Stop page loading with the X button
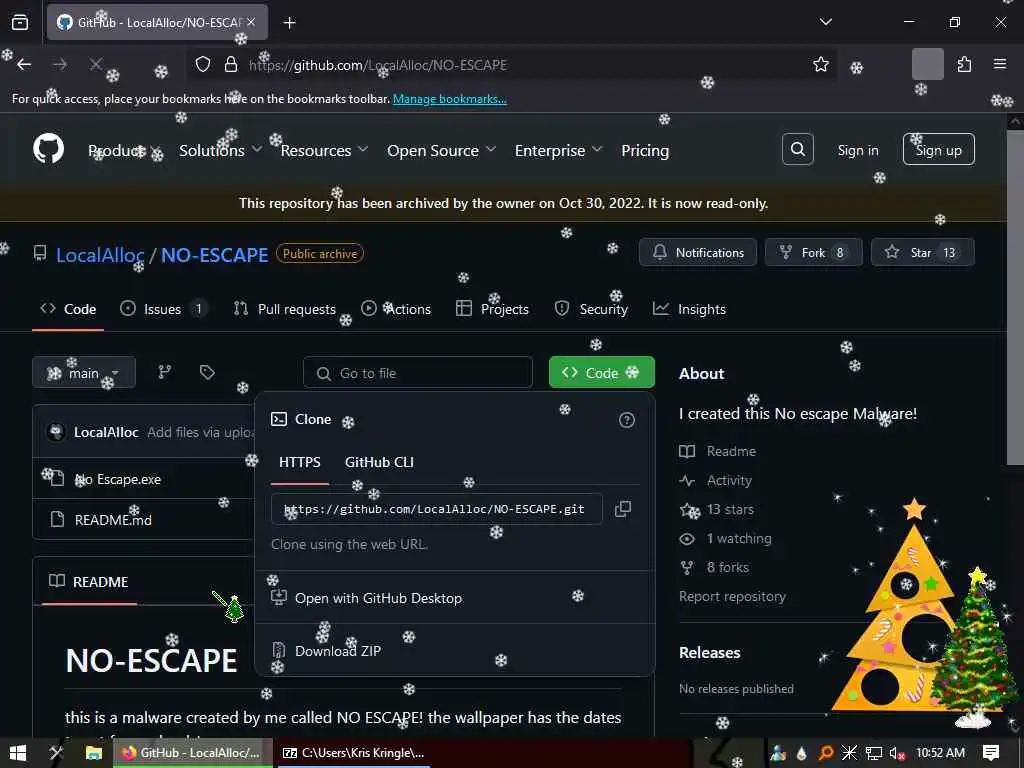Viewport: 1024px width, 768px height. 96,64
